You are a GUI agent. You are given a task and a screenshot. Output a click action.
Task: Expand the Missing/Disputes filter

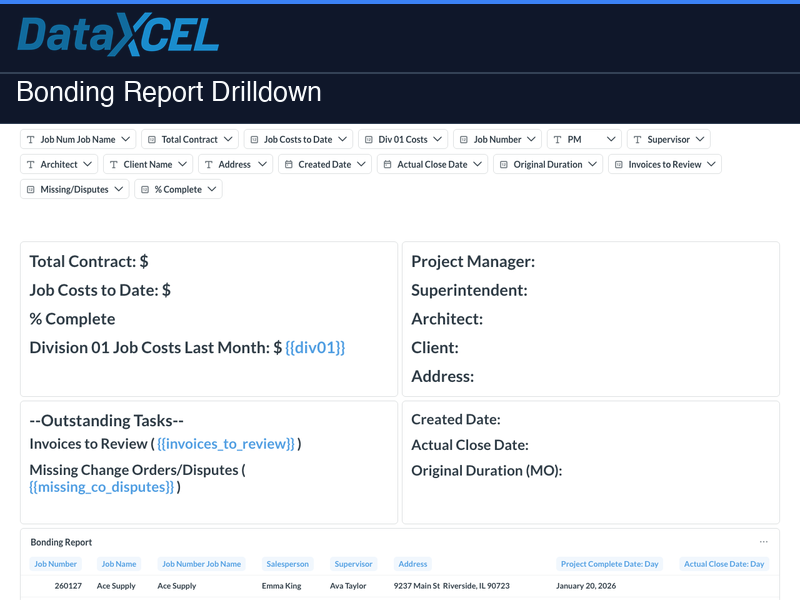[118, 189]
